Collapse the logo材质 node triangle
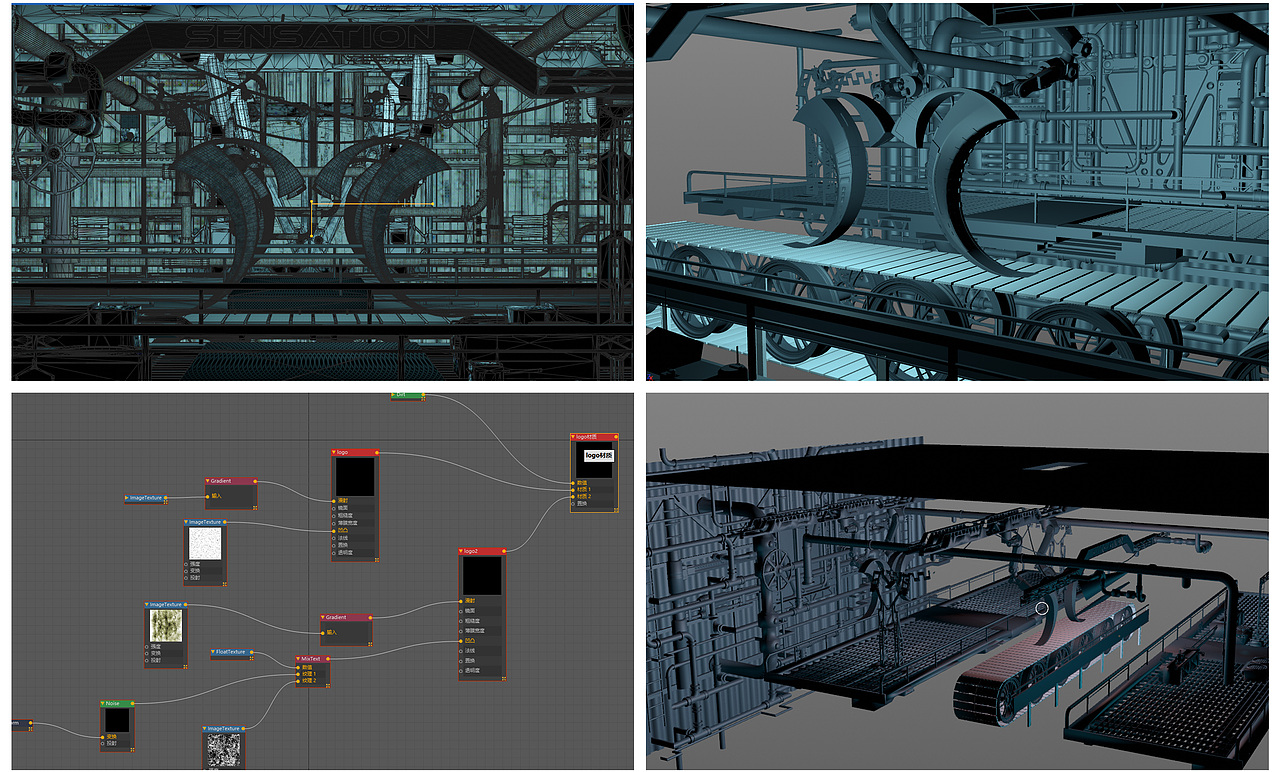1280x772 pixels. (x=573, y=437)
